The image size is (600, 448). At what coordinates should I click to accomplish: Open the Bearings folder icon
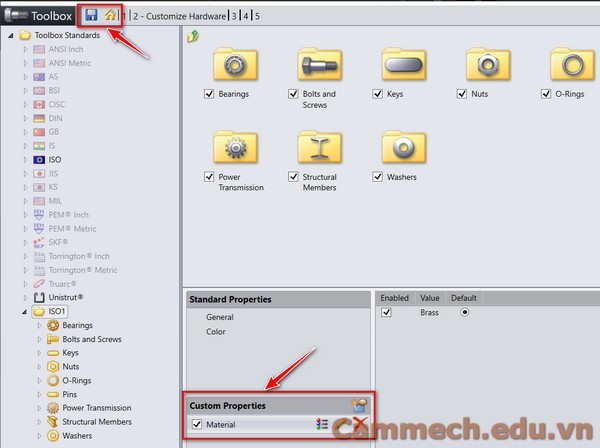pyautogui.click(x=235, y=64)
